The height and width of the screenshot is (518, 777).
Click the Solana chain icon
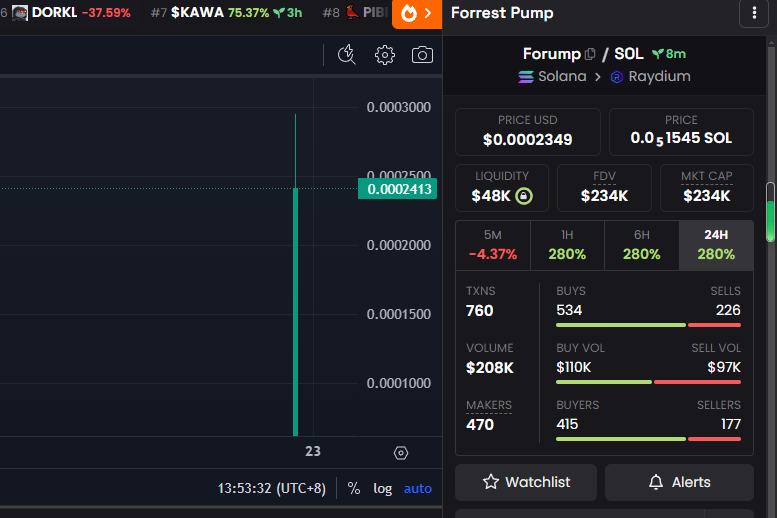click(x=526, y=77)
